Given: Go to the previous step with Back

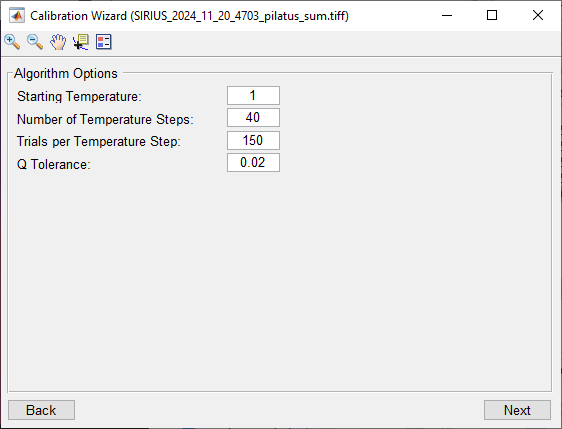Looking at the screenshot, I should click(x=42, y=410).
